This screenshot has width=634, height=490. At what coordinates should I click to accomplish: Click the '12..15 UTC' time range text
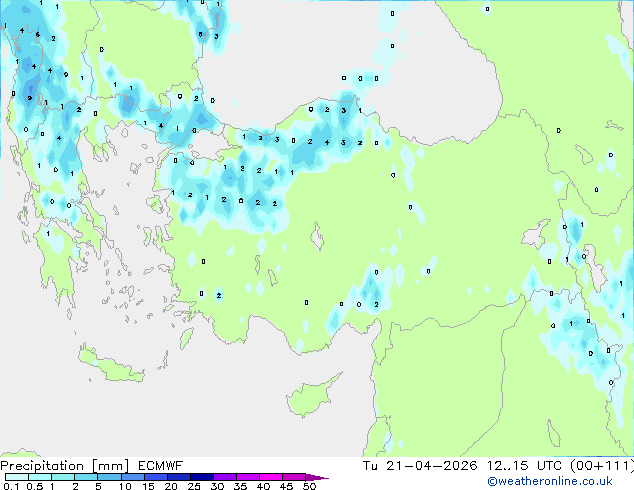tap(524, 466)
